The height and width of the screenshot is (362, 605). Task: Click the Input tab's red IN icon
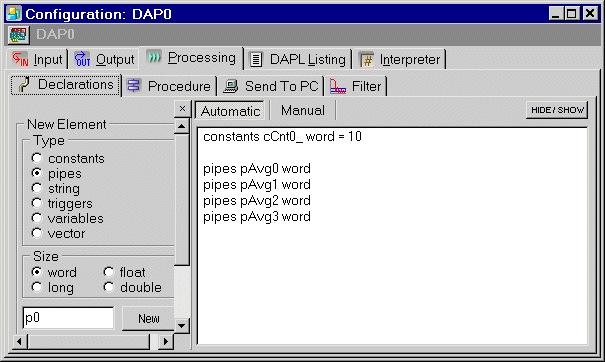(x=20, y=59)
